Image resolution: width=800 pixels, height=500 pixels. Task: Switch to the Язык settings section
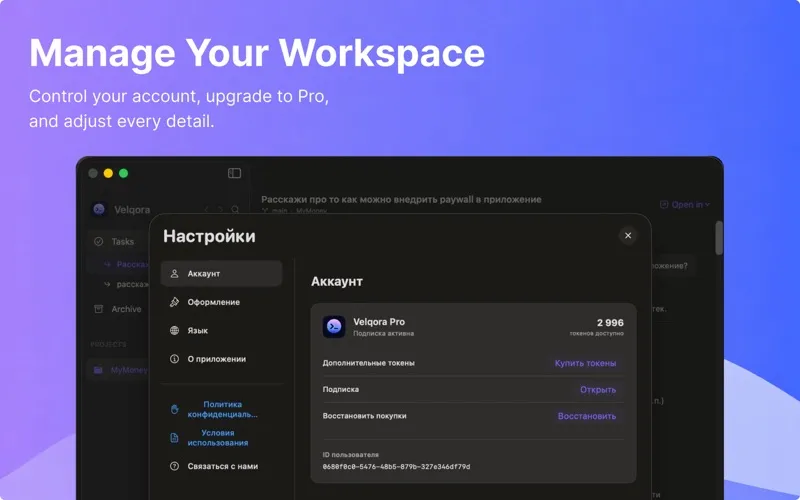(221, 331)
